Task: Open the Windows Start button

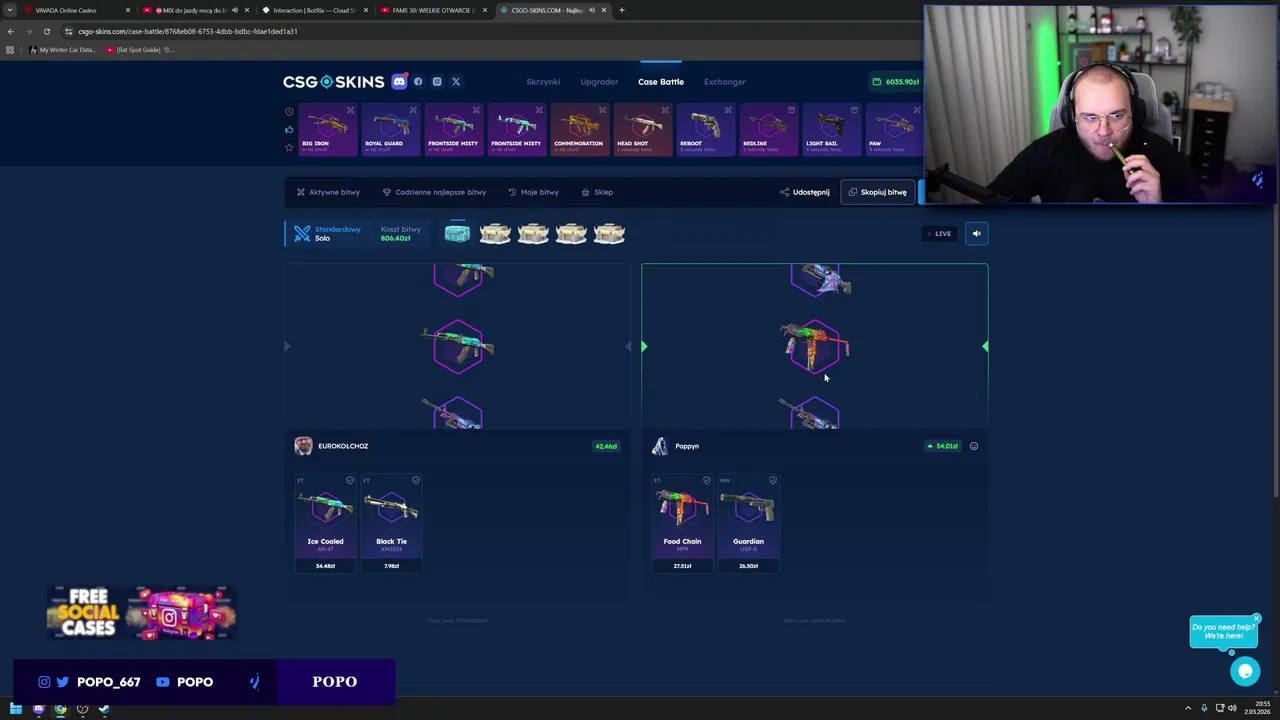Action: [16, 709]
